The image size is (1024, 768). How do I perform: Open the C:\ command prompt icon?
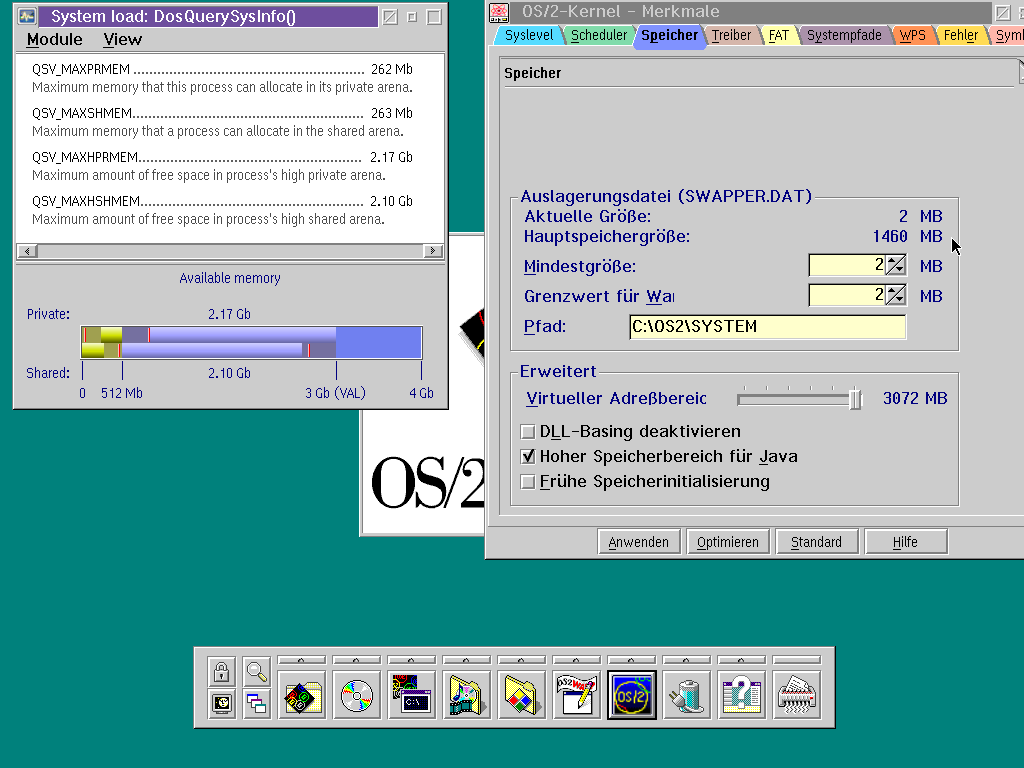pyautogui.click(x=411, y=696)
